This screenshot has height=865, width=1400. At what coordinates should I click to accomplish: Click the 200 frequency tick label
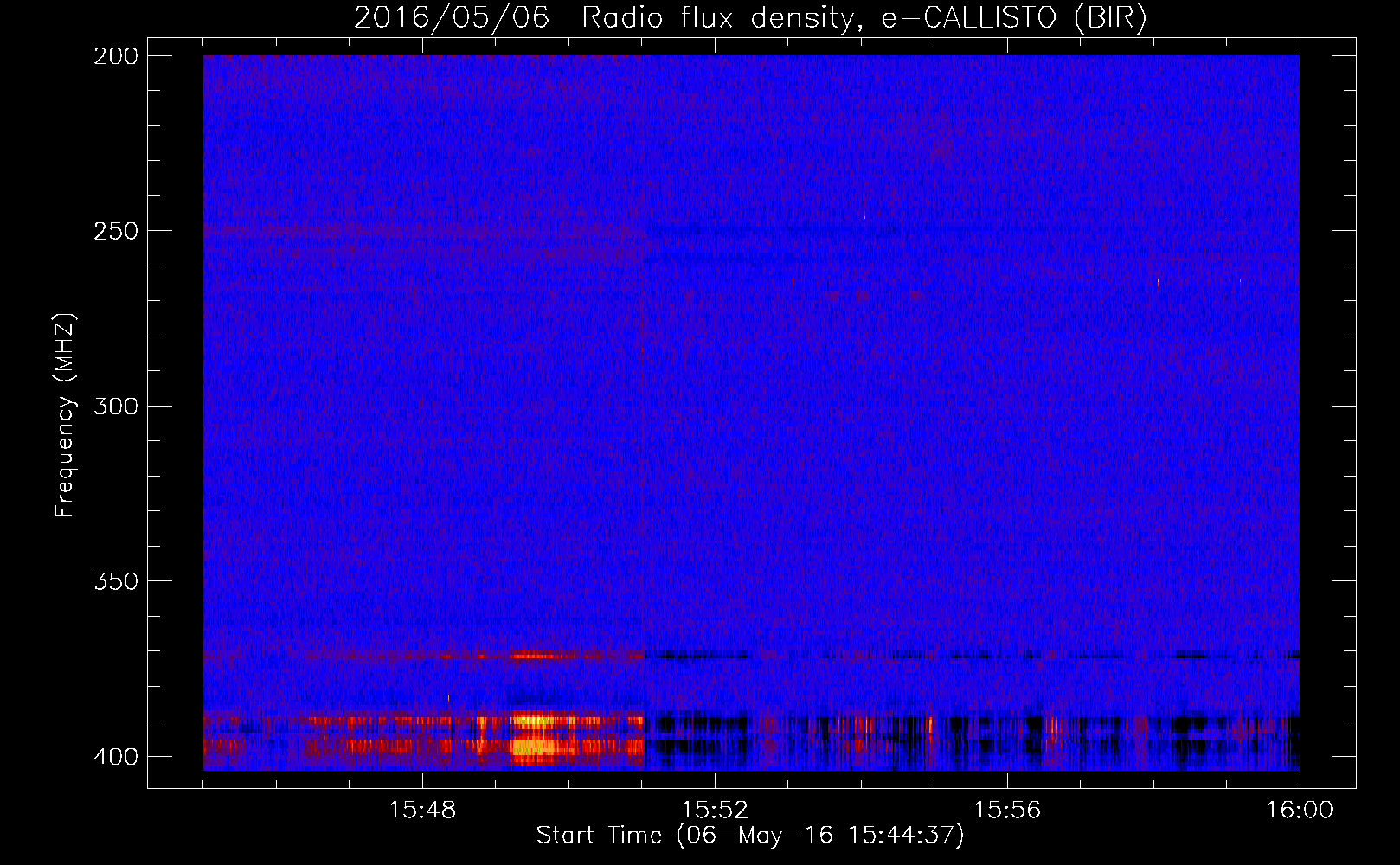pyautogui.click(x=116, y=56)
